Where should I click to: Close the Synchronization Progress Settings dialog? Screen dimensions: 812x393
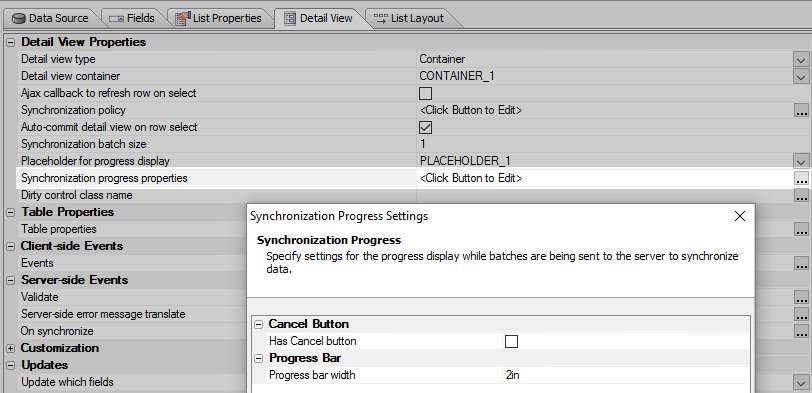[740, 216]
